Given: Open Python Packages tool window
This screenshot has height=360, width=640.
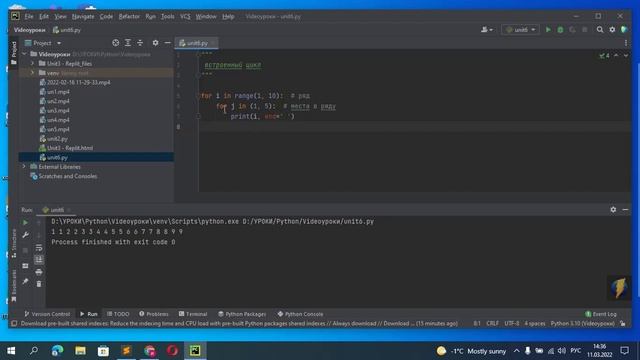Looking at the screenshot, I should (242, 314).
